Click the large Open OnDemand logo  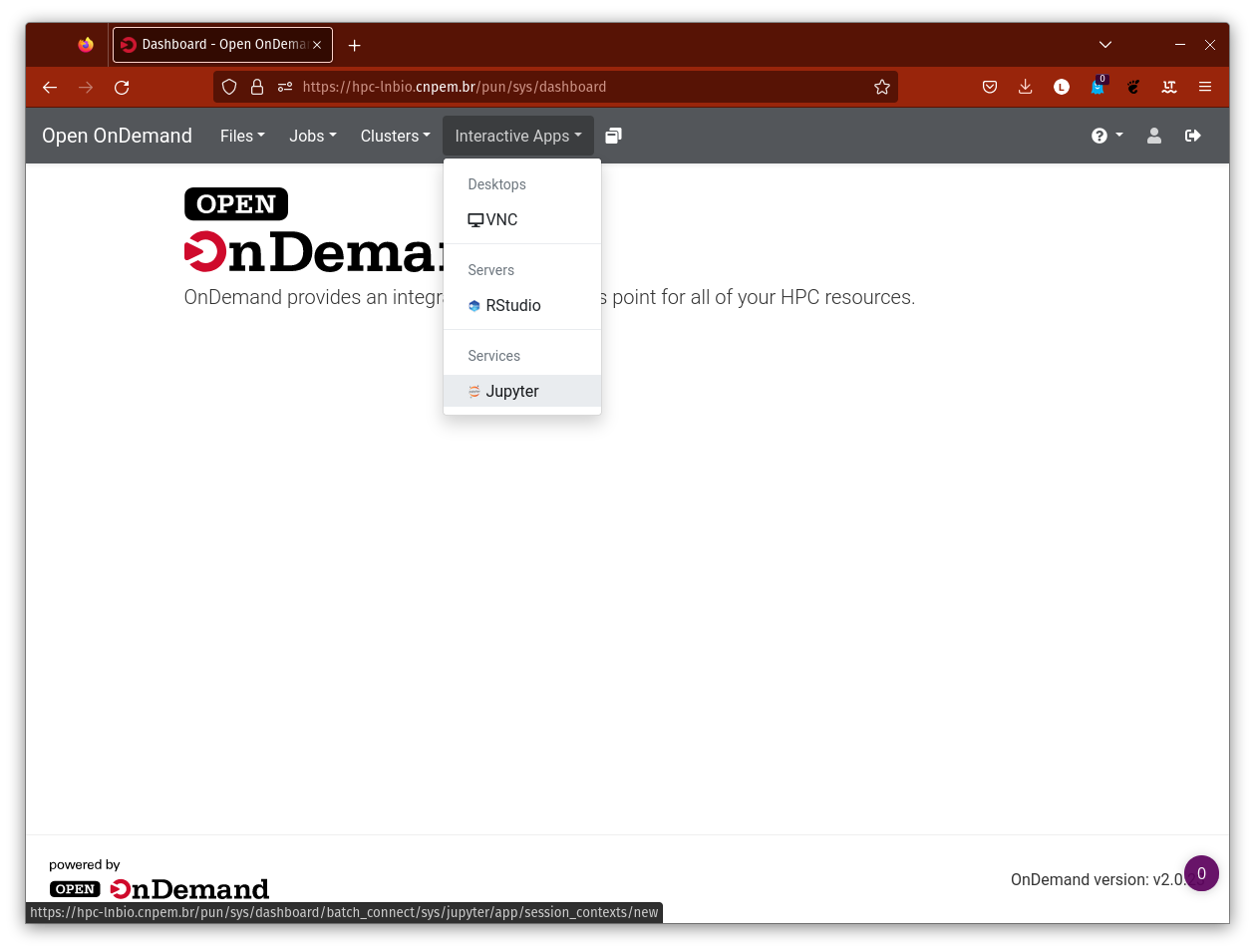313,230
